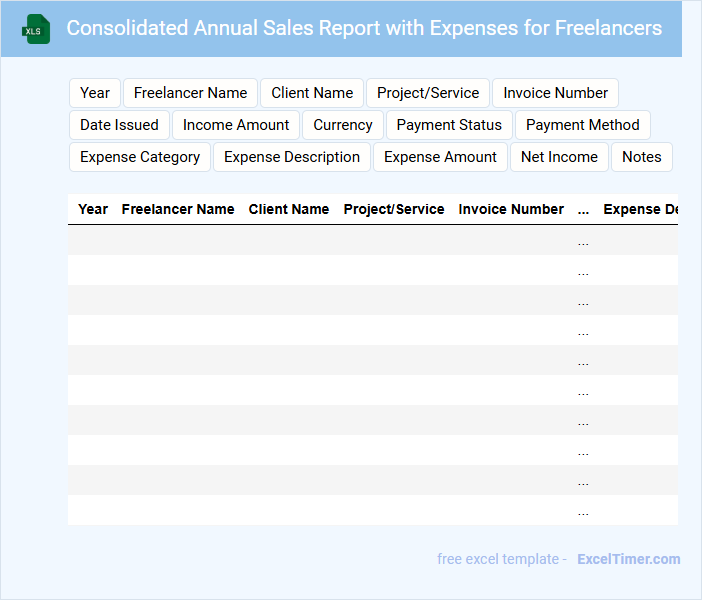Select the Date Issued tag
The height and width of the screenshot is (600, 702).
point(119,125)
